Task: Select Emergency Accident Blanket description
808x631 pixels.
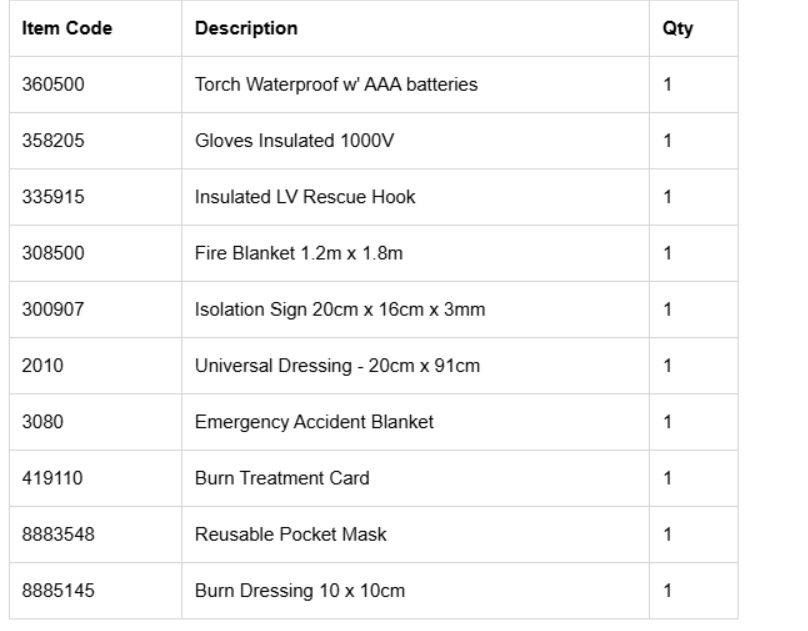Action: 314,422
